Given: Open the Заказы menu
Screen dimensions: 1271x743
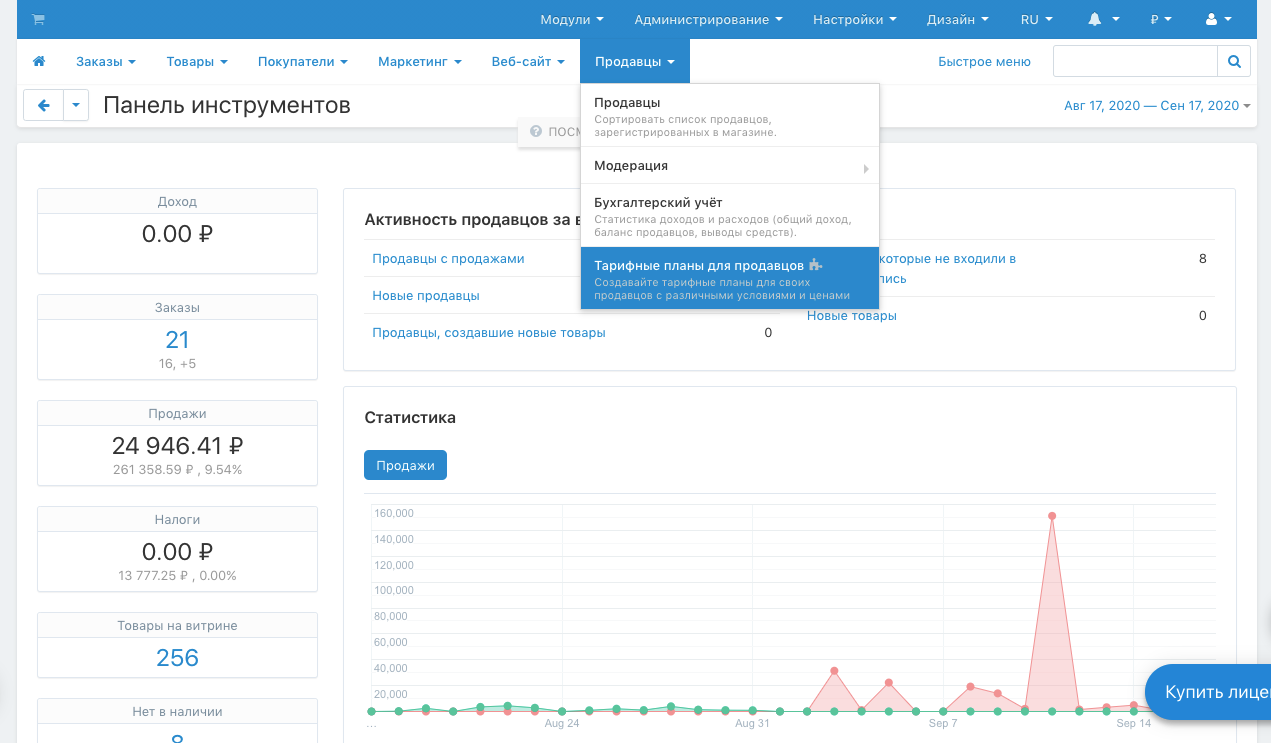Looking at the screenshot, I should pos(105,62).
